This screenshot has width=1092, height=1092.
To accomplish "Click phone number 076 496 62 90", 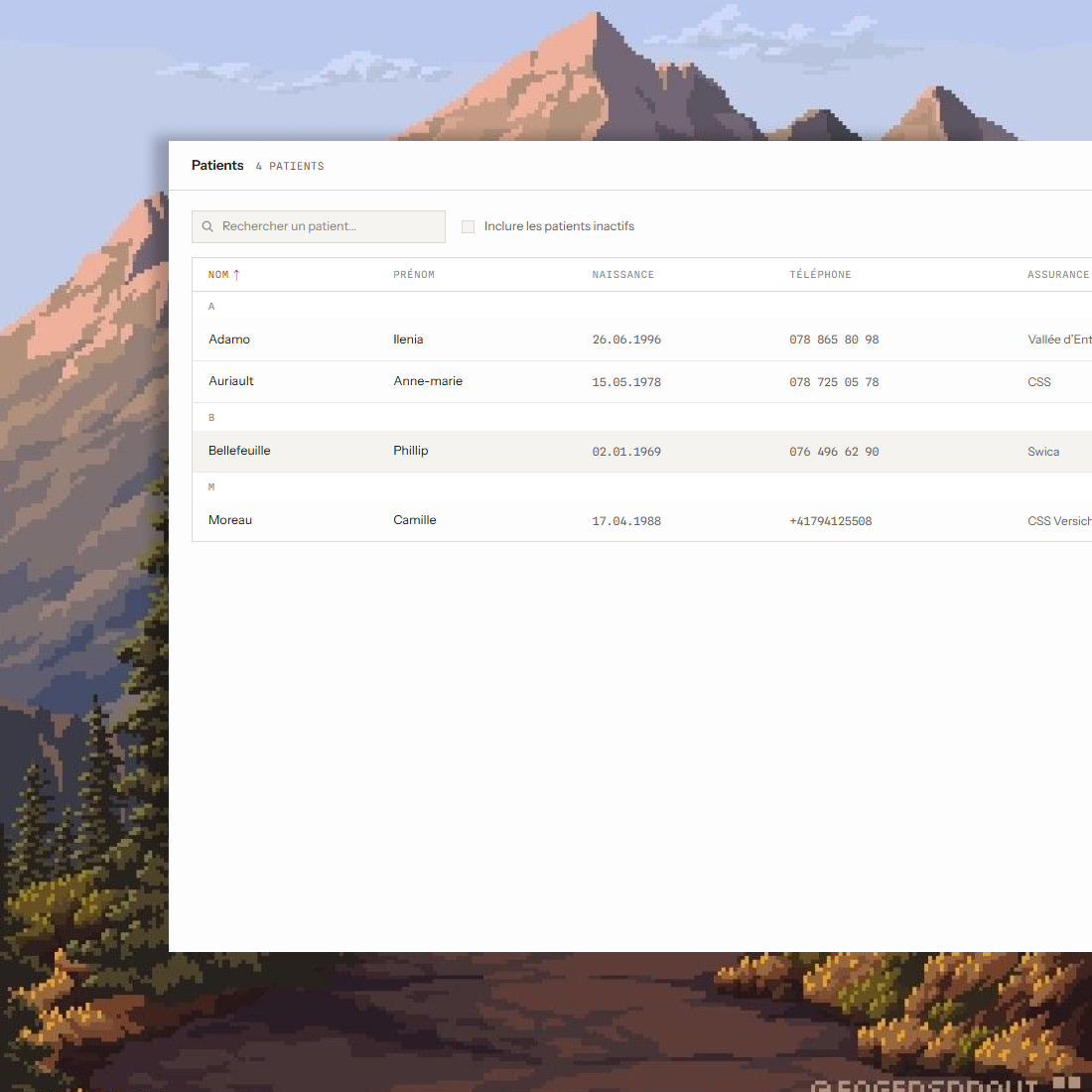I will pos(834,452).
